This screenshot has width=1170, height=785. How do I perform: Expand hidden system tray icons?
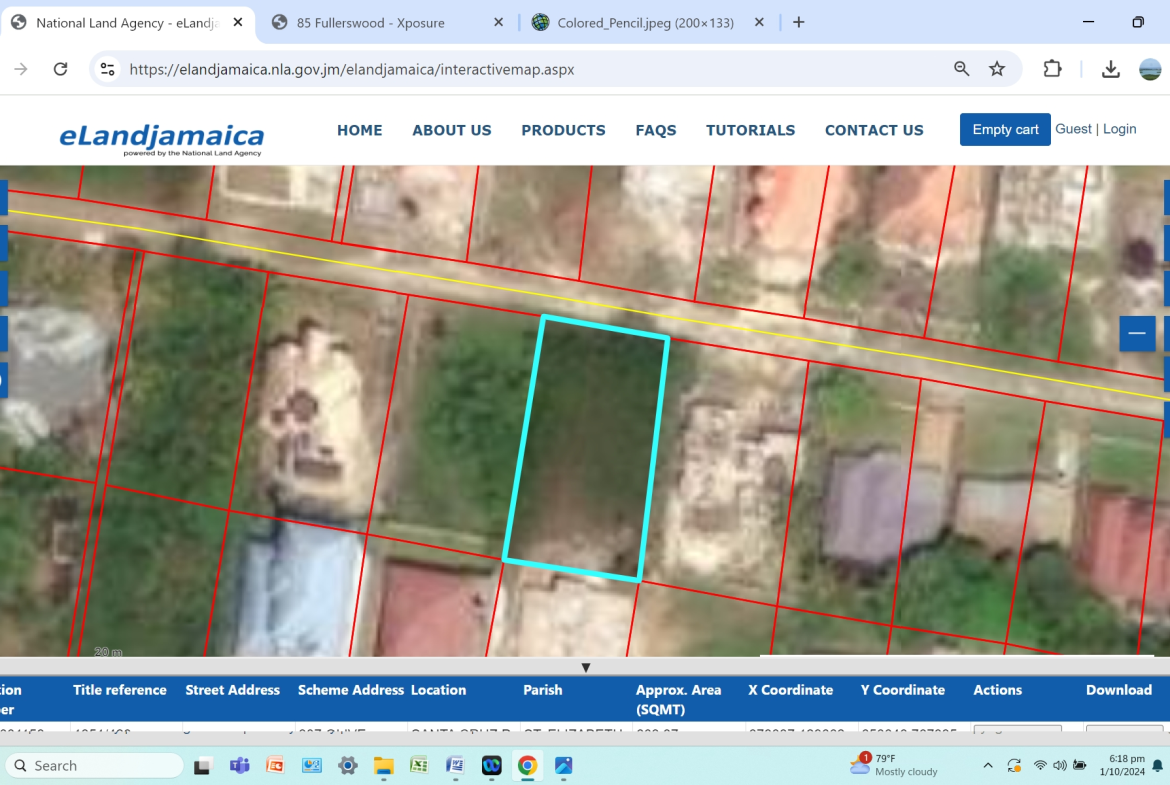(987, 765)
